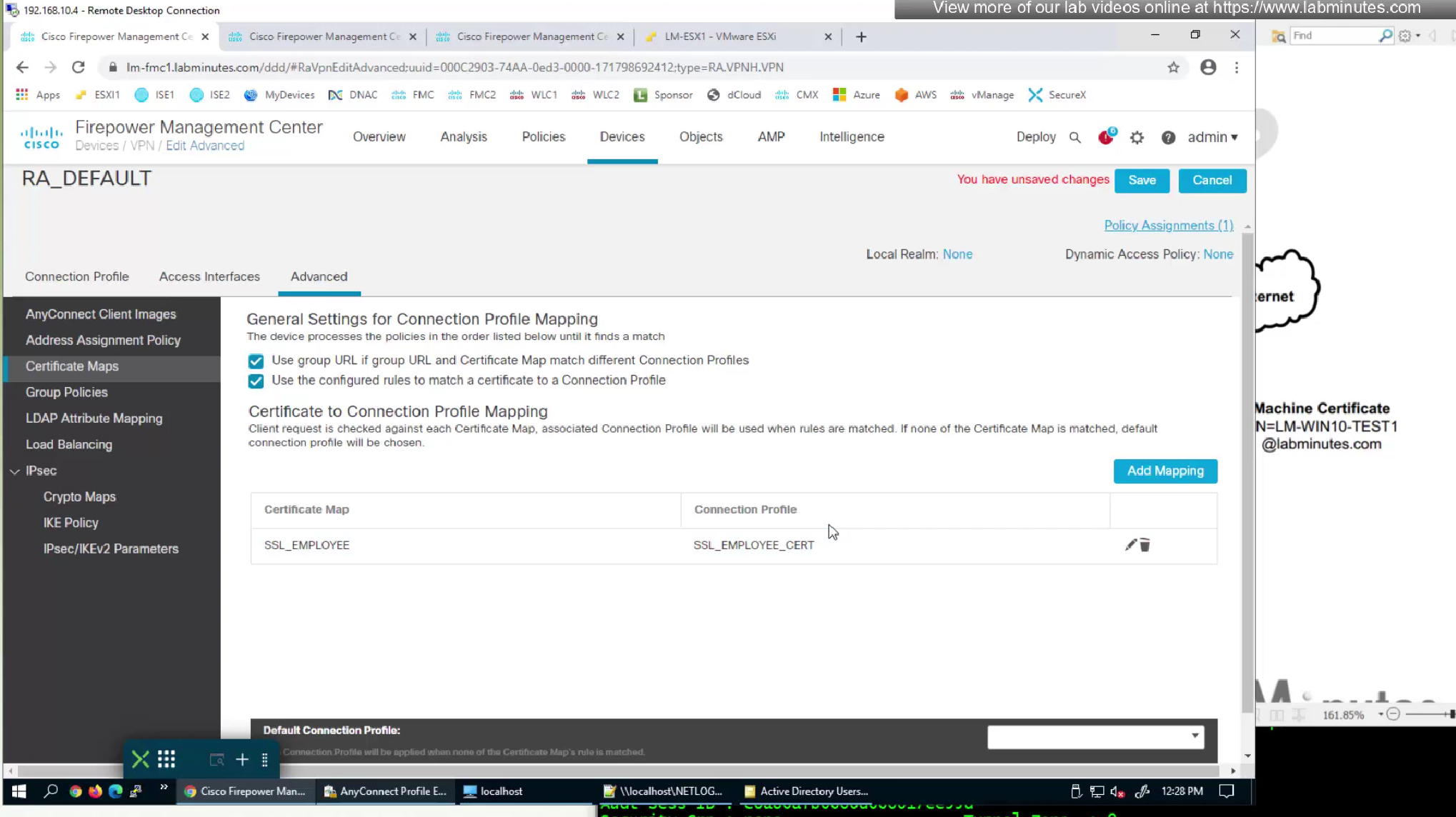1456x817 pixels.
Task: Collapse the IPsec tree section
Action: [x=15, y=471]
